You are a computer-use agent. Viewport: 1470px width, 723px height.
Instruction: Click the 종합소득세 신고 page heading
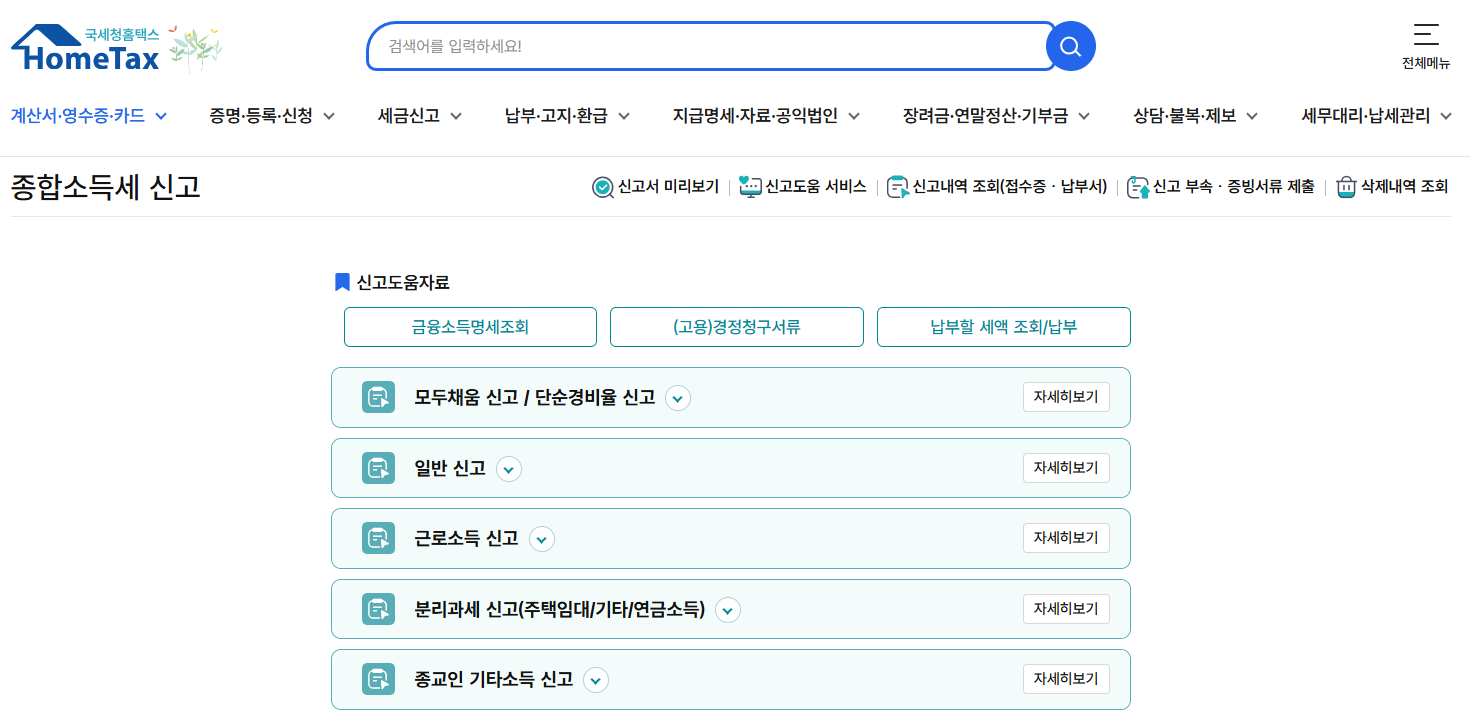tap(106, 187)
